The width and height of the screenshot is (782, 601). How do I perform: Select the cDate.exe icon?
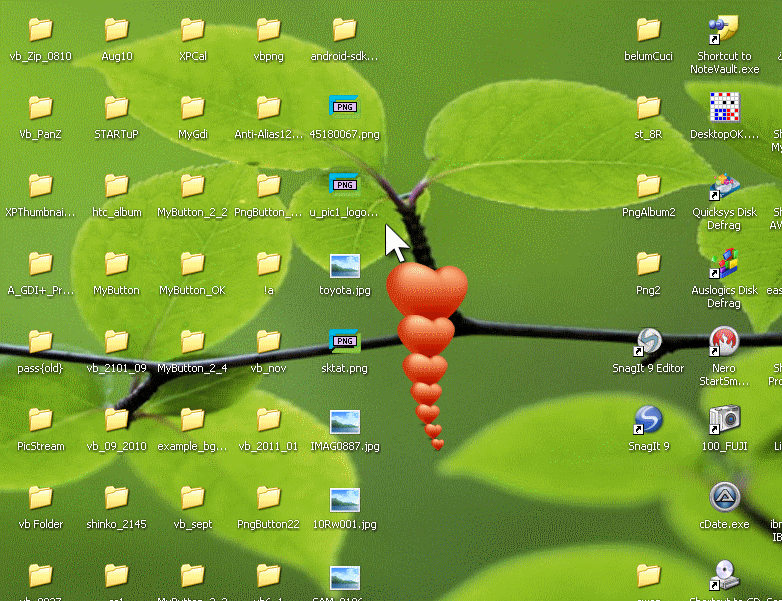[x=724, y=498]
